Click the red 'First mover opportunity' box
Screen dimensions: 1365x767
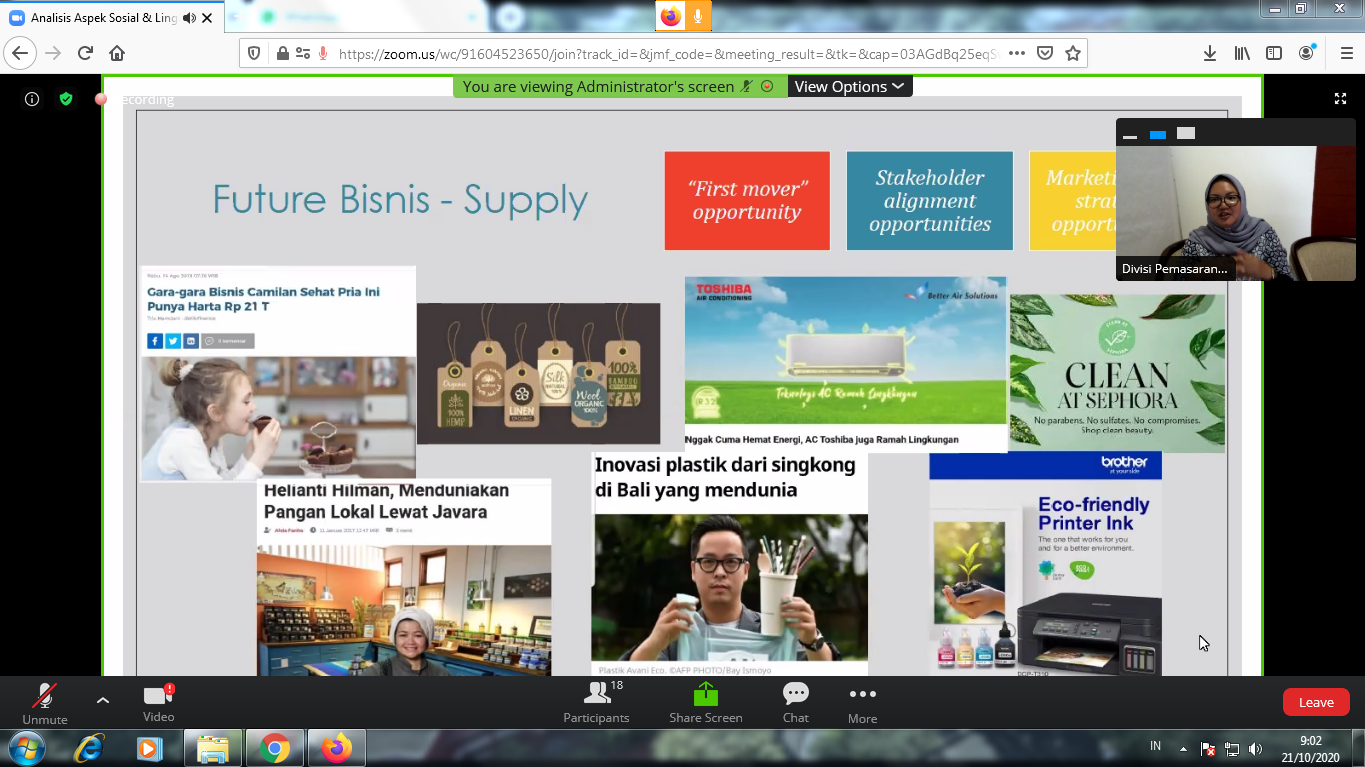point(747,200)
